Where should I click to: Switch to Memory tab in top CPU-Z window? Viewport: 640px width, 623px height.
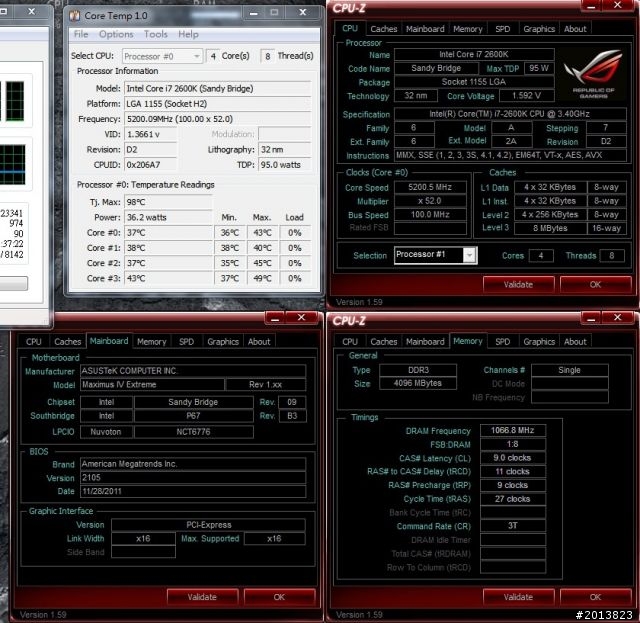pos(467,29)
